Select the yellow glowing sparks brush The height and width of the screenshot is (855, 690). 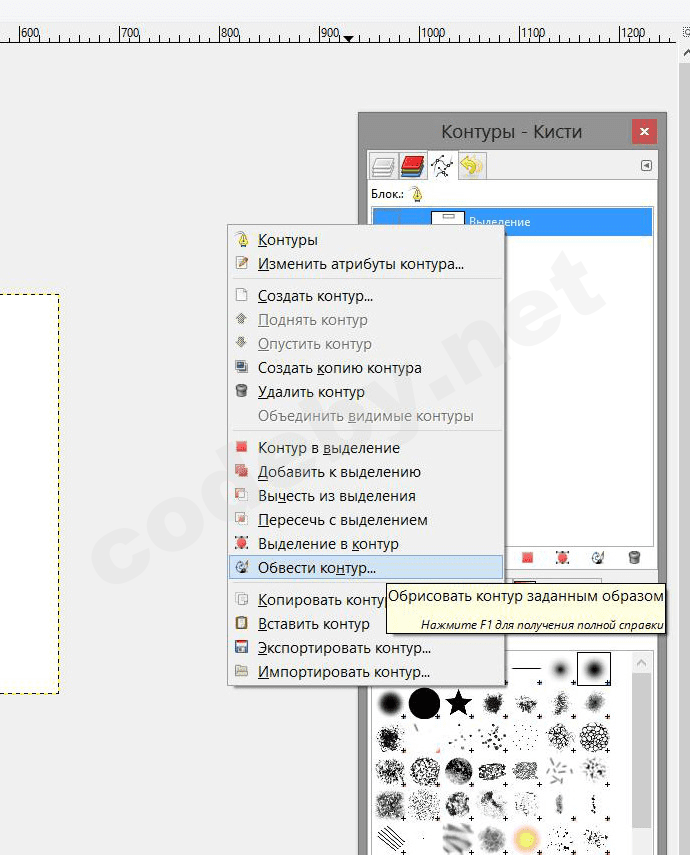(526, 838)
